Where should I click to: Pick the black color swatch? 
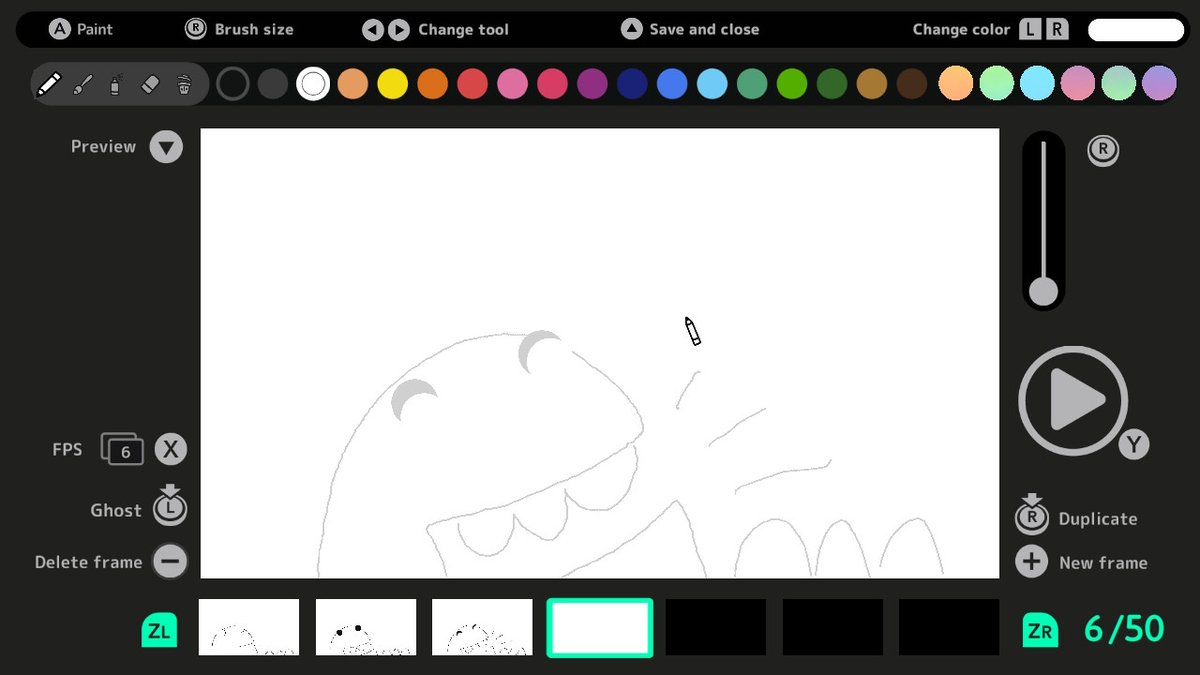(x=233, y=84)
